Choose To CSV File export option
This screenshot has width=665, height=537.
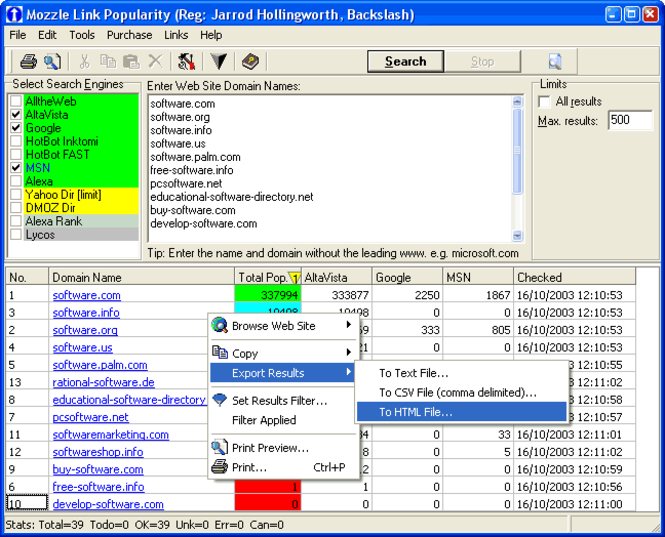(461, 392)
